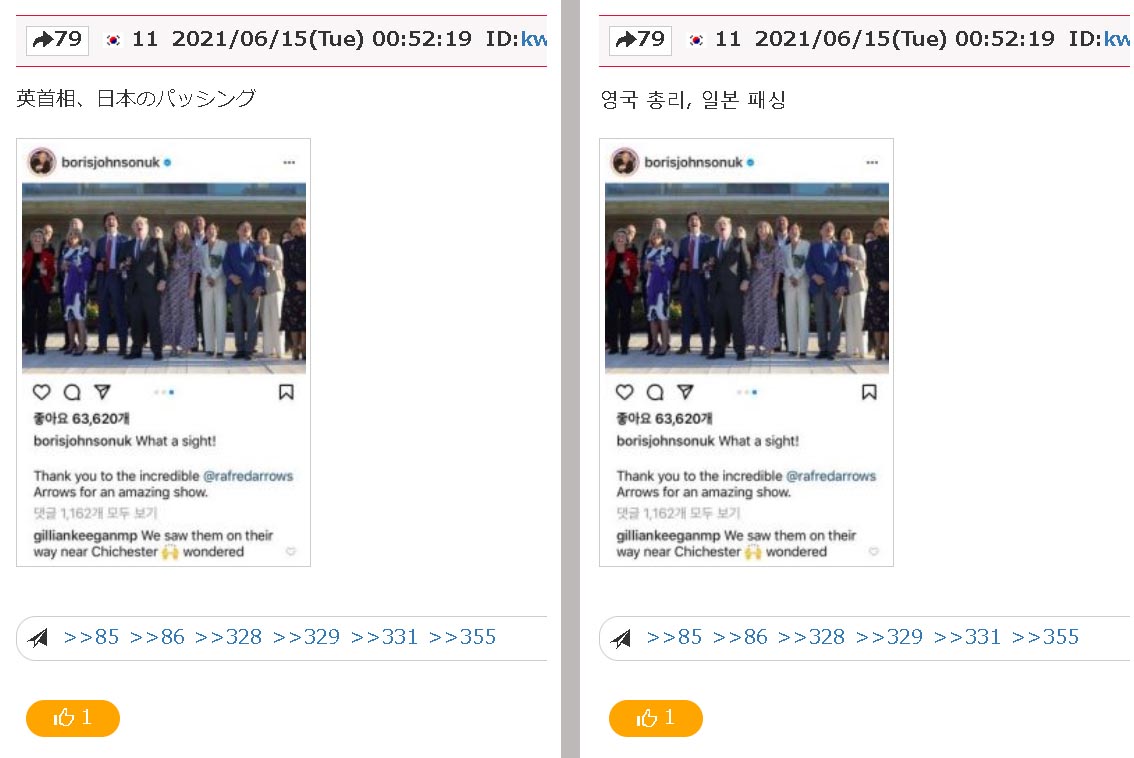
Task: Open reply link >>355 in left panel
Action: point(462,637)
